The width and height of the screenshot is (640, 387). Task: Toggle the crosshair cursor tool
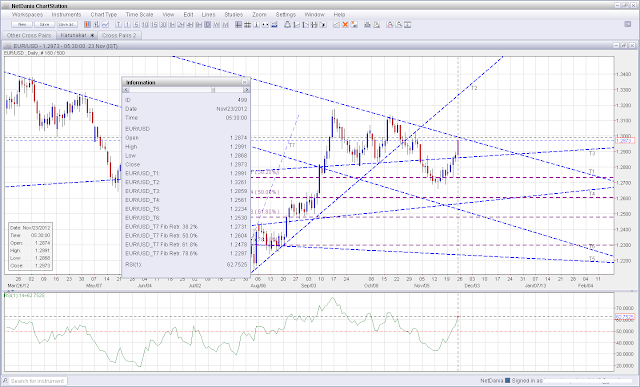(238, 24)
